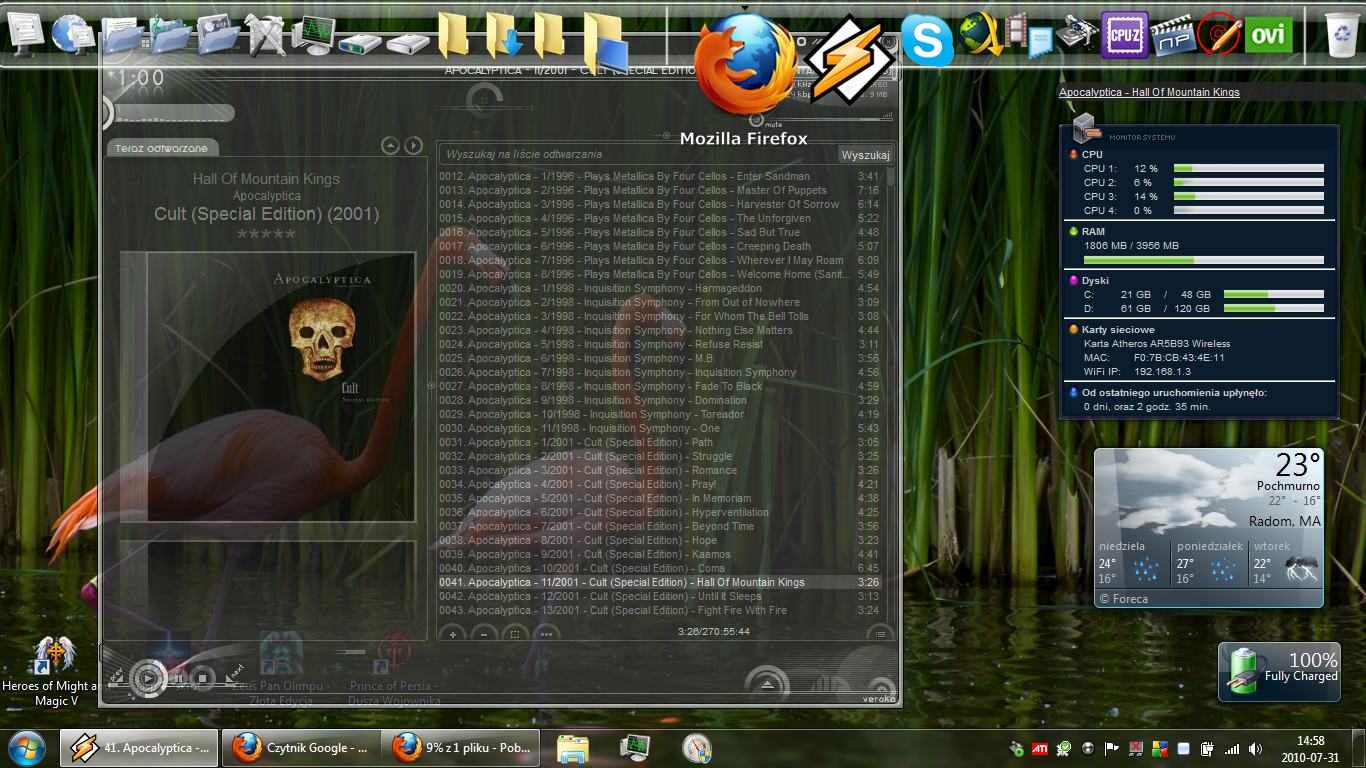
Task: Select playlist track Hyperventilation
Action: pos(661,512)
